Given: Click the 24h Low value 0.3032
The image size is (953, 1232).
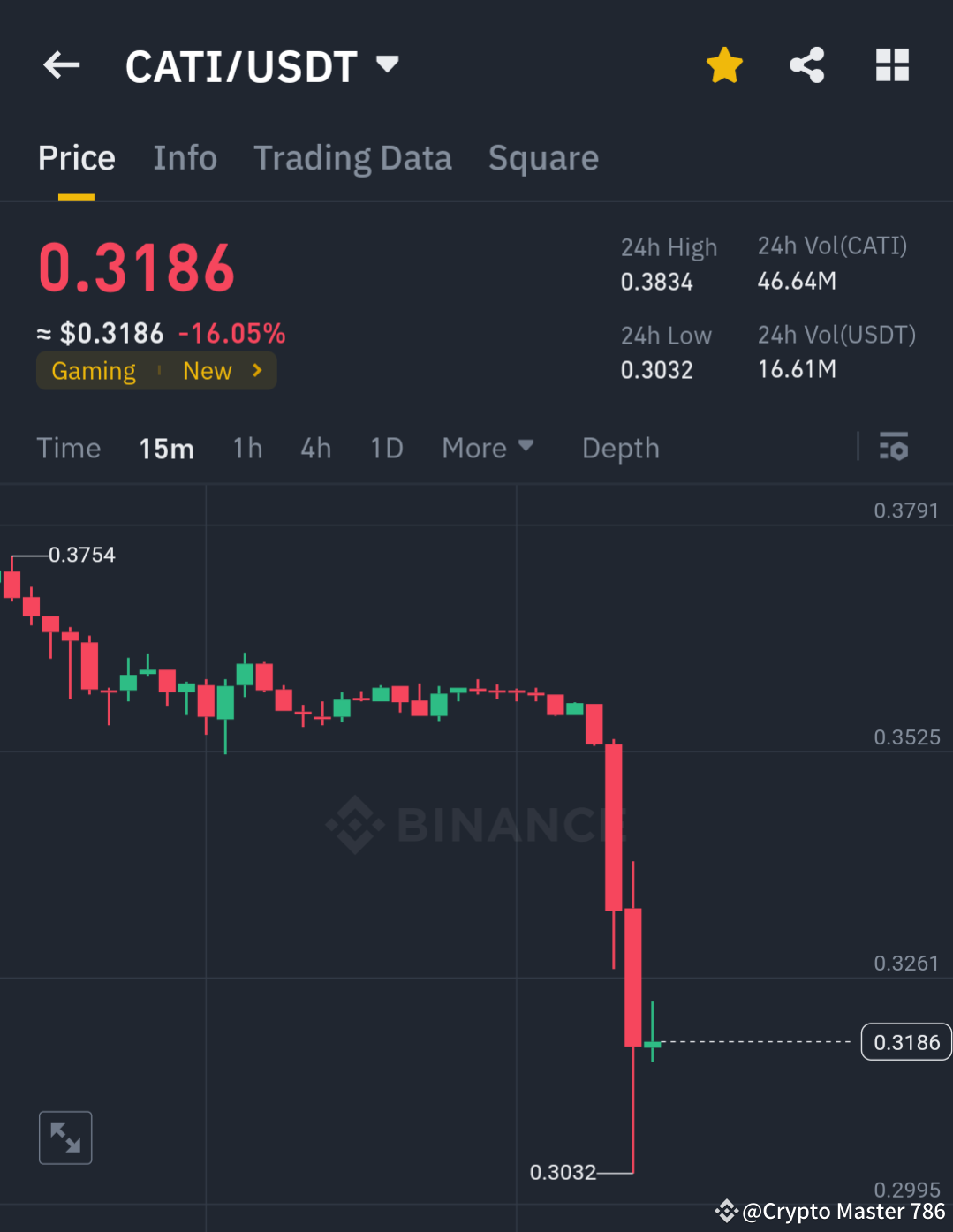Looking at the screenshot, I should point(657,369).
